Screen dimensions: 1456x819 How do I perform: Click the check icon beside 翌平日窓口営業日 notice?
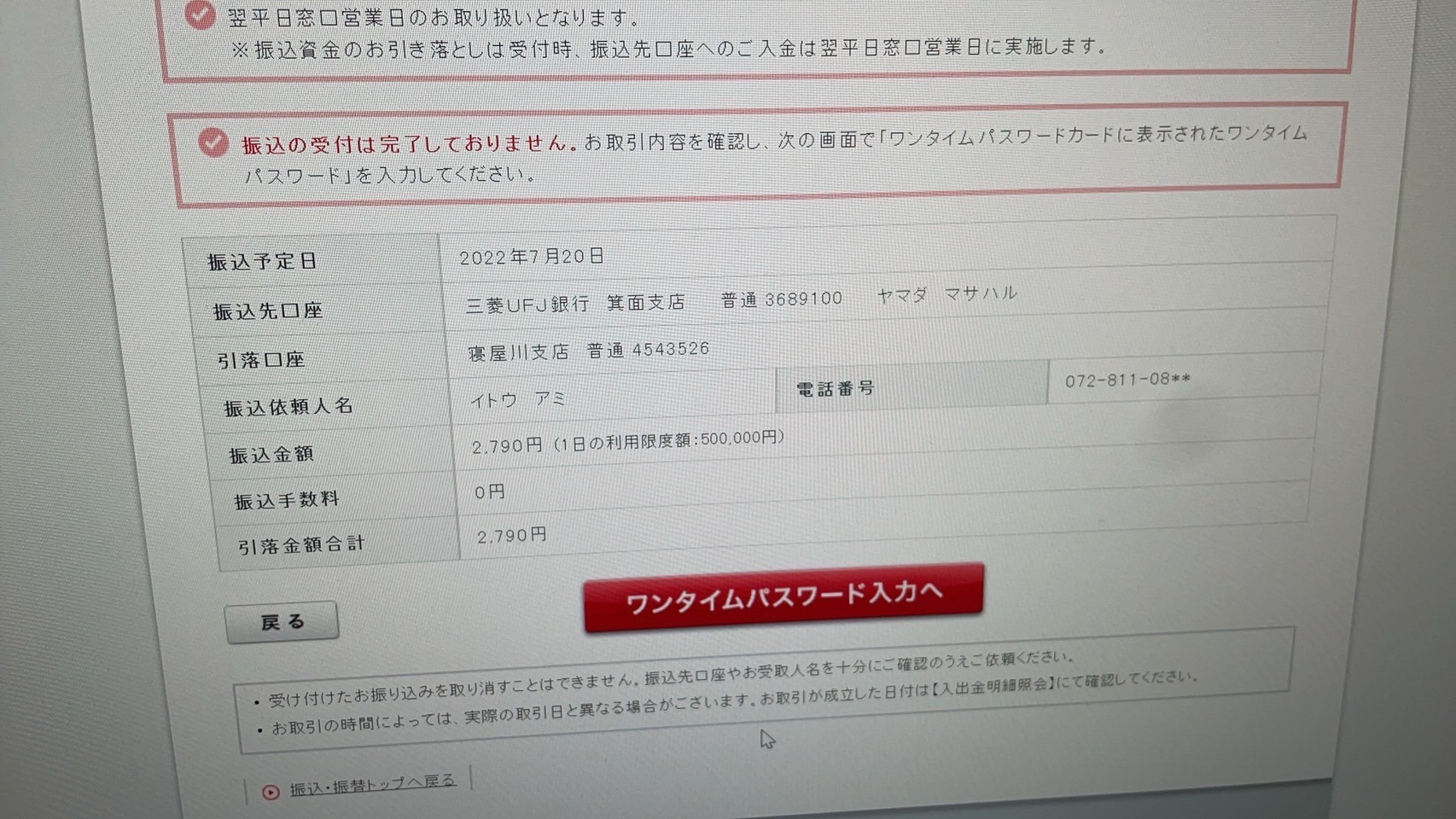pyautogui.click(x=200, y=14)
